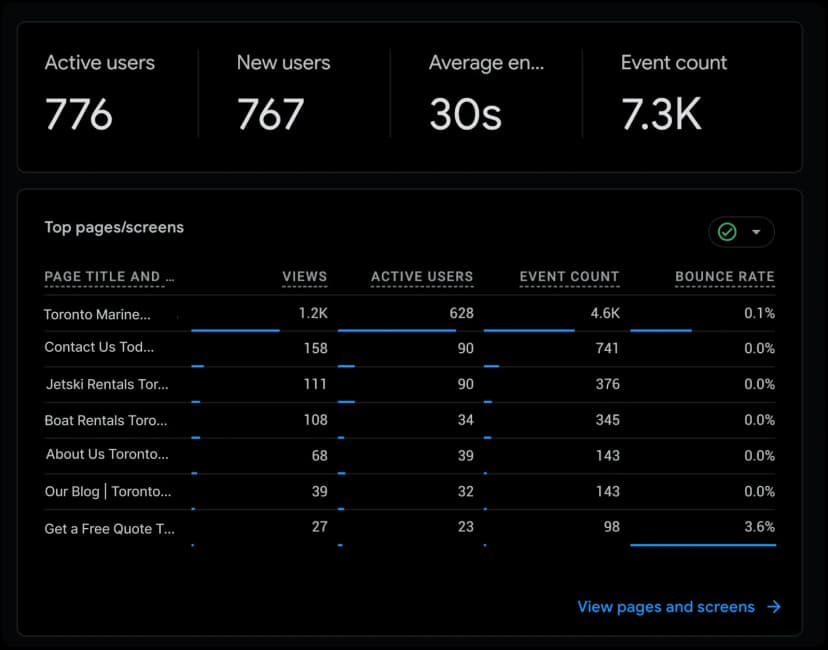Open the data freshness indicator badge
The height and width of the screenshot is (650, 828).
(740, 231)
